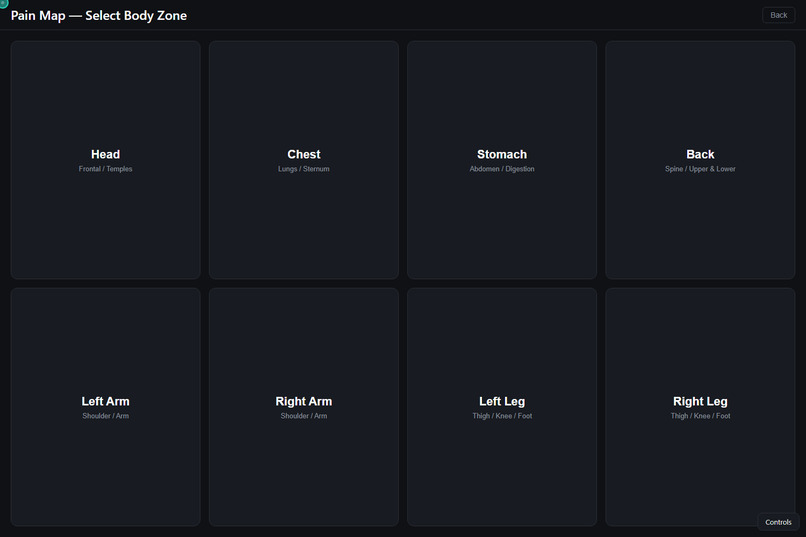Click the 'Pain Map — Select Body Zone' title
The height and width of the screenshot is (537, 806).
coord(99,15)
